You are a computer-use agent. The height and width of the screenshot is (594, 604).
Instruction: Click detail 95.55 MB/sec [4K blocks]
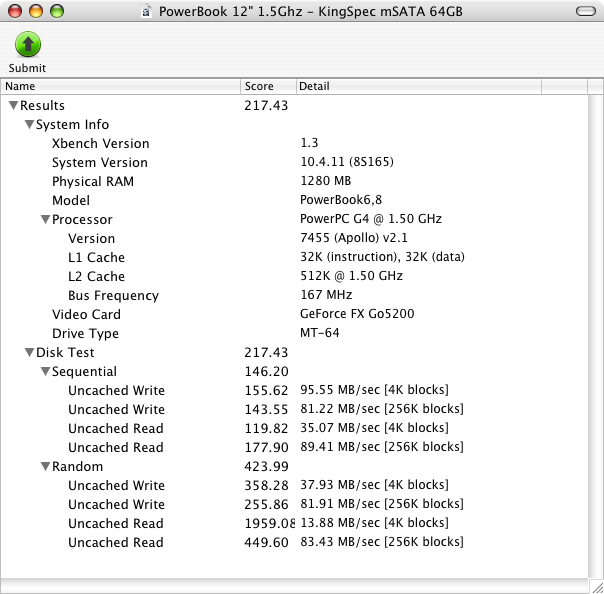coord(374,389)
